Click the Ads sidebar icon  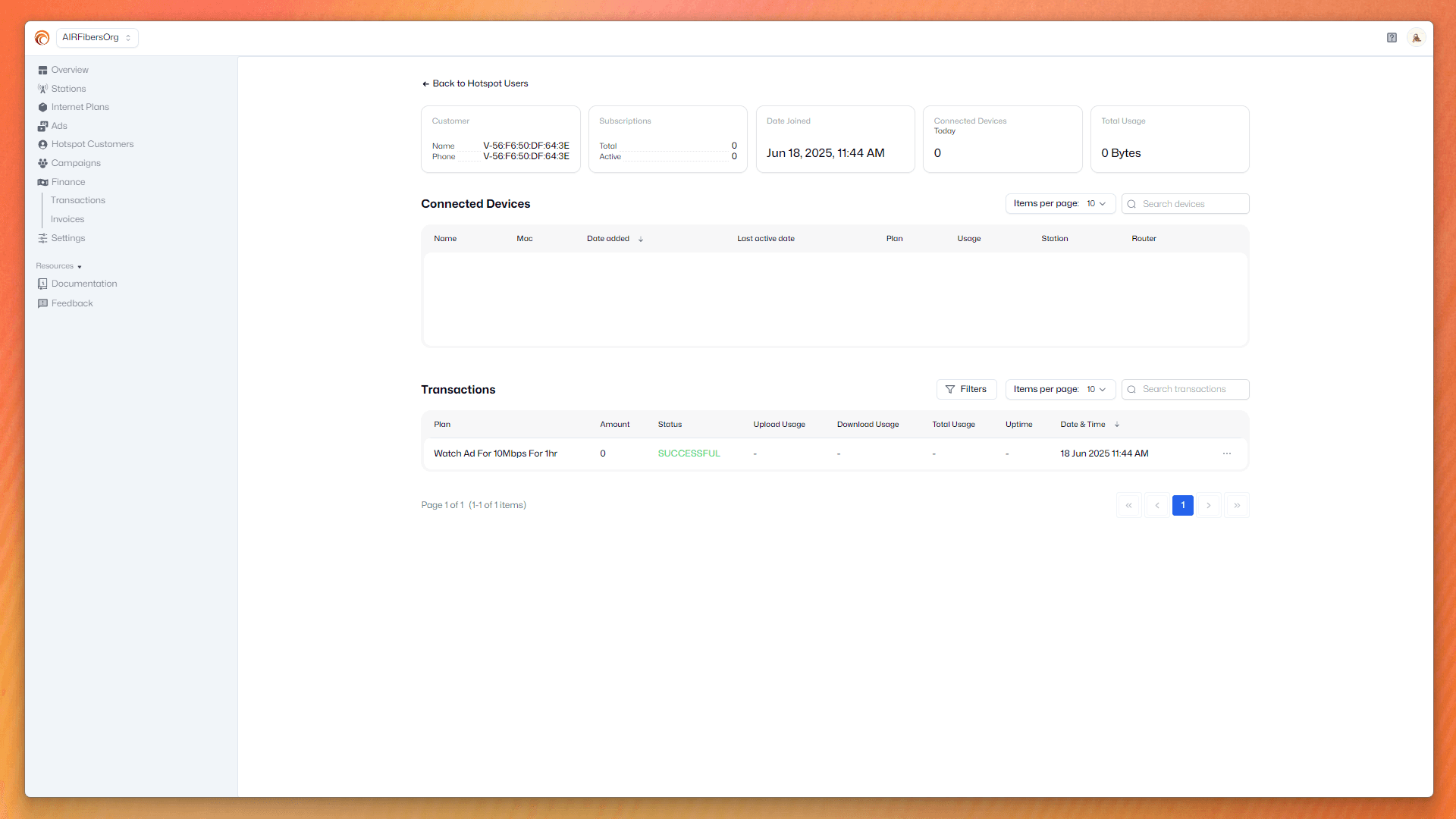42,126
